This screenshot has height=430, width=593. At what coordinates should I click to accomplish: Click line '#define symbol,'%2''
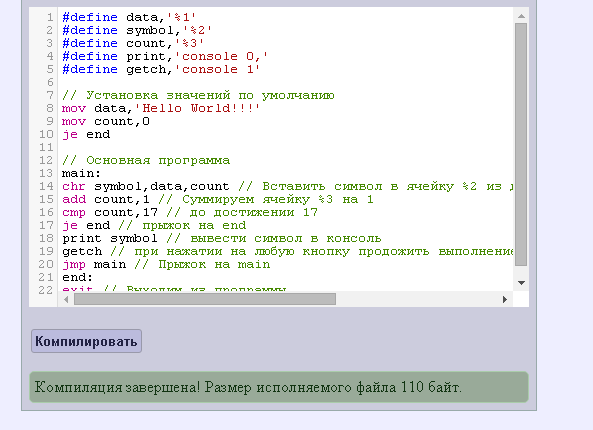tap(137, 30)
